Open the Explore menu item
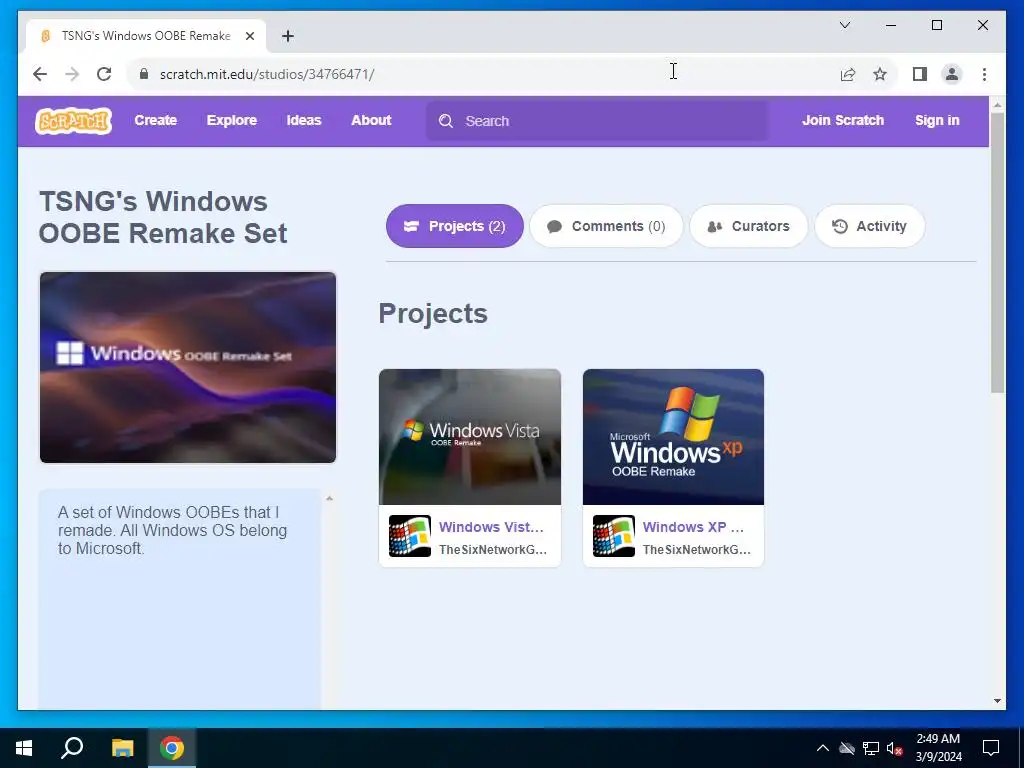The height and width of the screenshot is (768, 1024). coord(232,120)
